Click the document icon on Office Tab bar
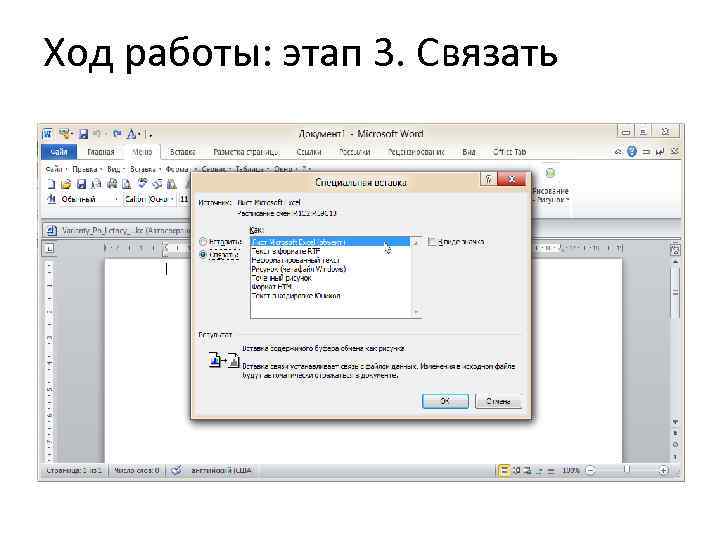The height and width of the screenshot is (540, 720). 52,231
